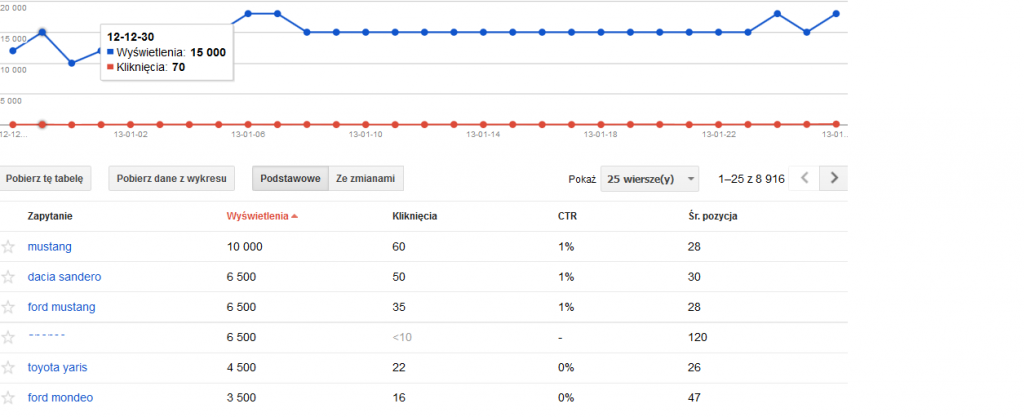Screen dimensions: 1024x417
Task: Star the mustang query row
Action: click(x=9, y=246)
